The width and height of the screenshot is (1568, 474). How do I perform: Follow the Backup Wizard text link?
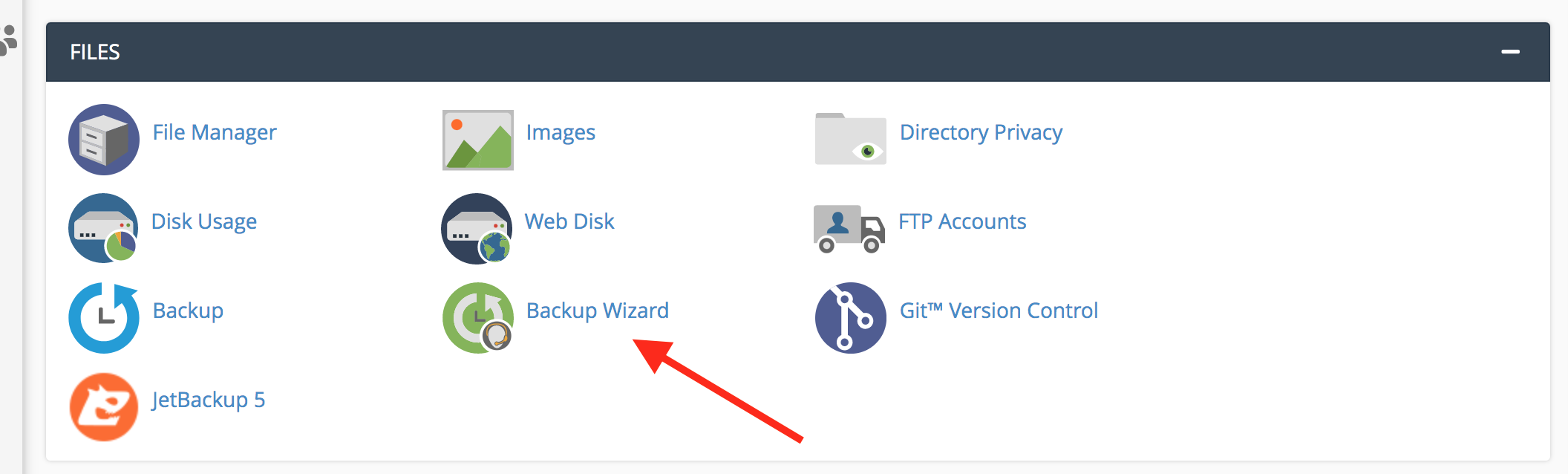598,311
